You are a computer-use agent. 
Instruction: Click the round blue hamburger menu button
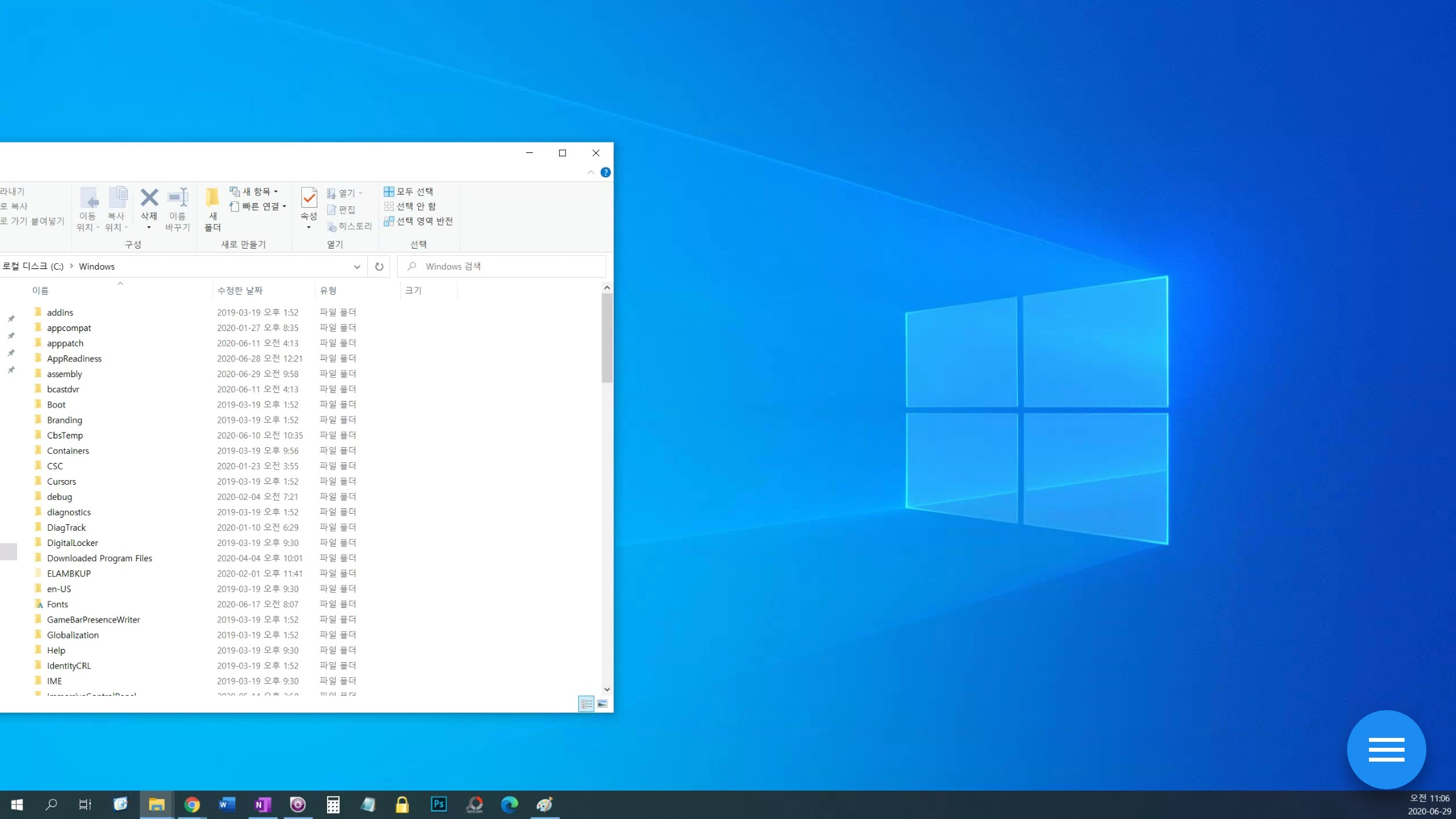1386,749
